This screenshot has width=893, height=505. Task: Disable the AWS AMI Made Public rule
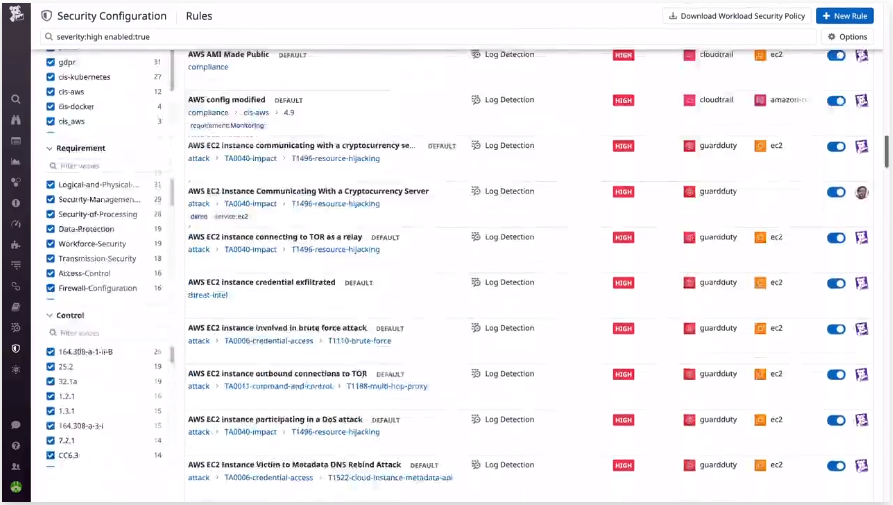[836, 55]
